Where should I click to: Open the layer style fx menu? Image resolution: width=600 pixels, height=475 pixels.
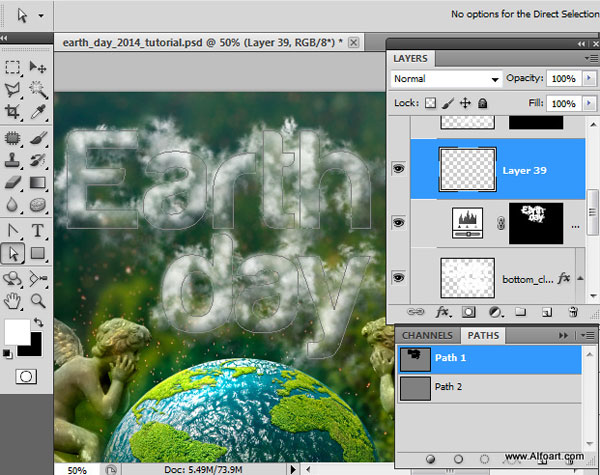click(443, 312)
